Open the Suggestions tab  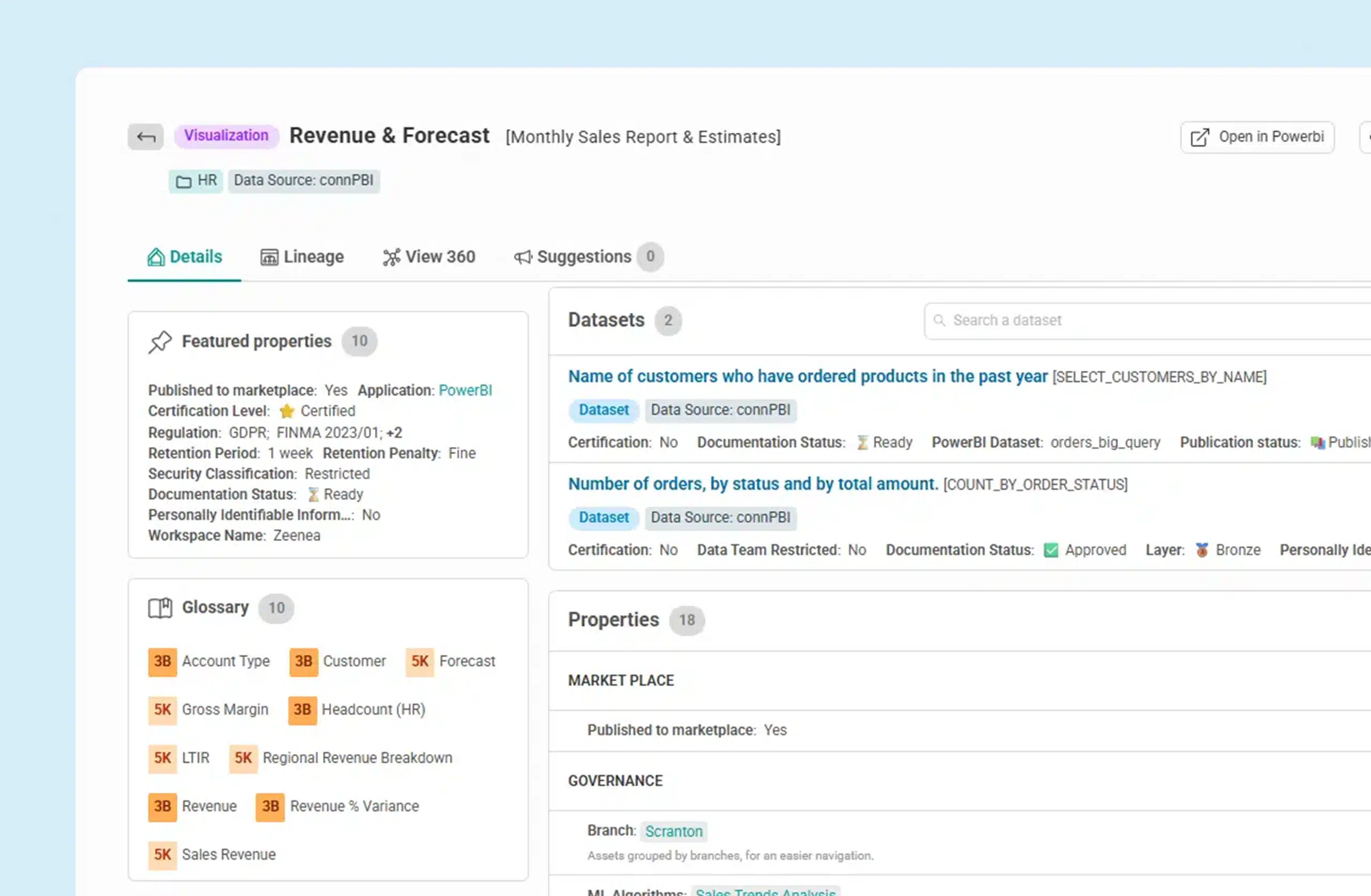pos(583,257)
